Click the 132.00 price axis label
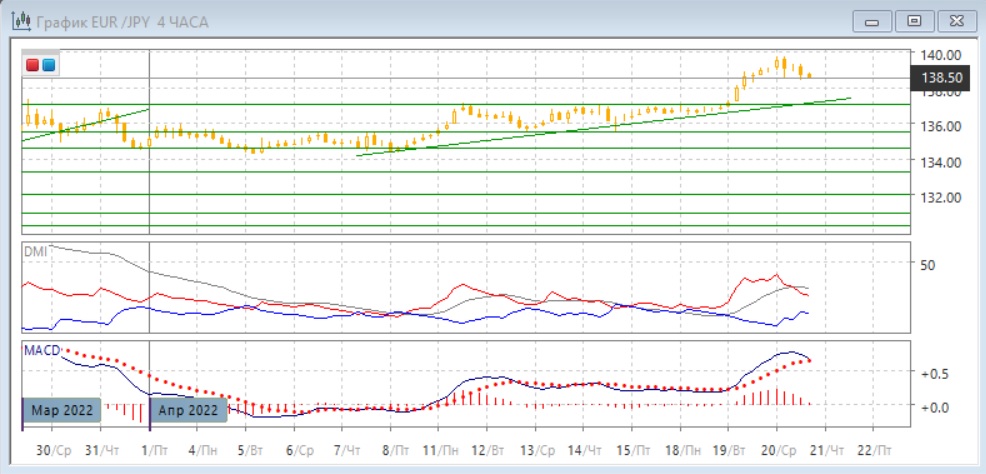 tap(941, 197)
